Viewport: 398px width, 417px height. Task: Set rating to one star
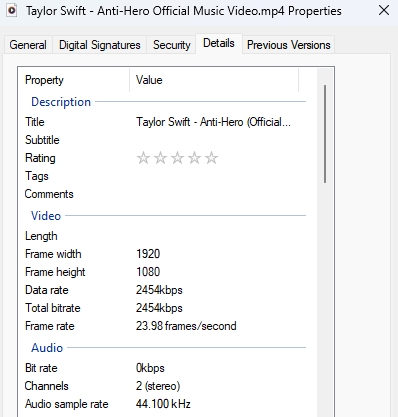click(x=143, y=158)
